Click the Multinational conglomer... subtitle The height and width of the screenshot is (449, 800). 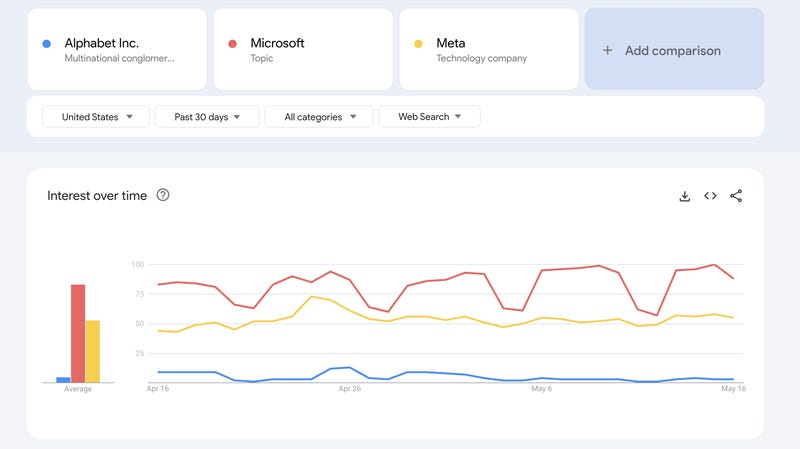point(119,58)
